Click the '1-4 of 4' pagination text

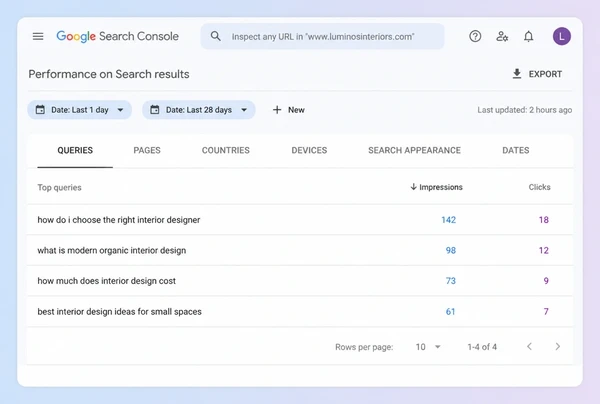click(x=482, y=347)
